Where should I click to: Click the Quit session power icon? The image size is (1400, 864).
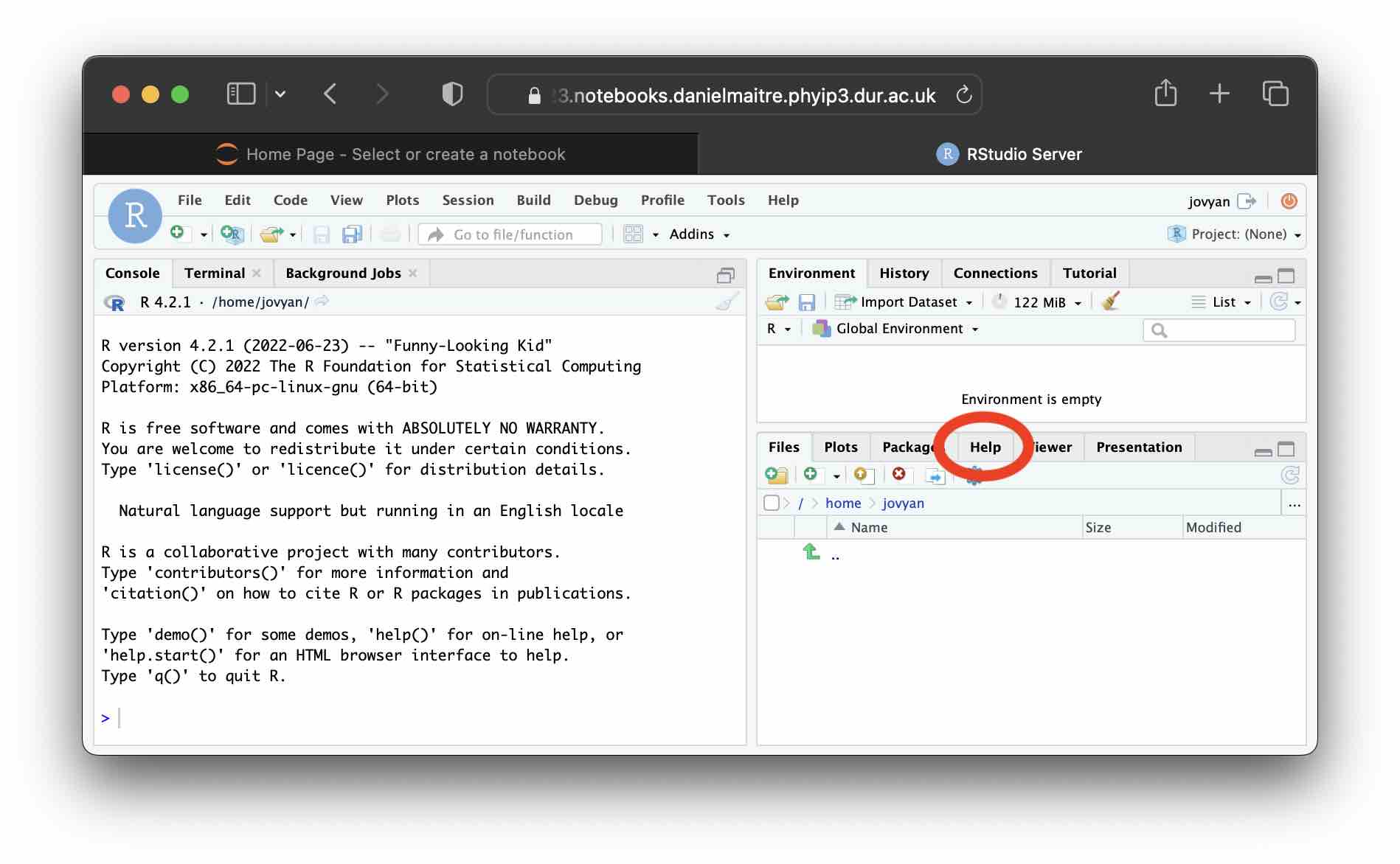[x=1289, y=201]
